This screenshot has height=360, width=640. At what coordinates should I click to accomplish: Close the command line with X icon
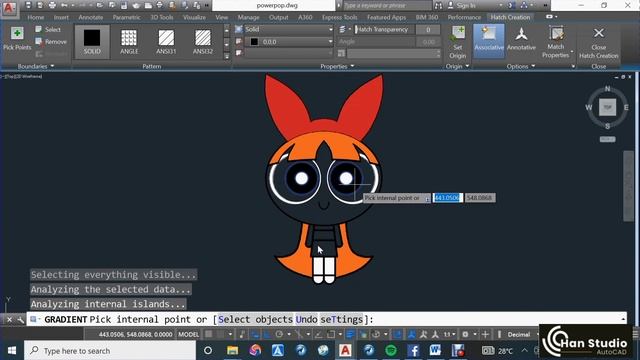(9, 320)
